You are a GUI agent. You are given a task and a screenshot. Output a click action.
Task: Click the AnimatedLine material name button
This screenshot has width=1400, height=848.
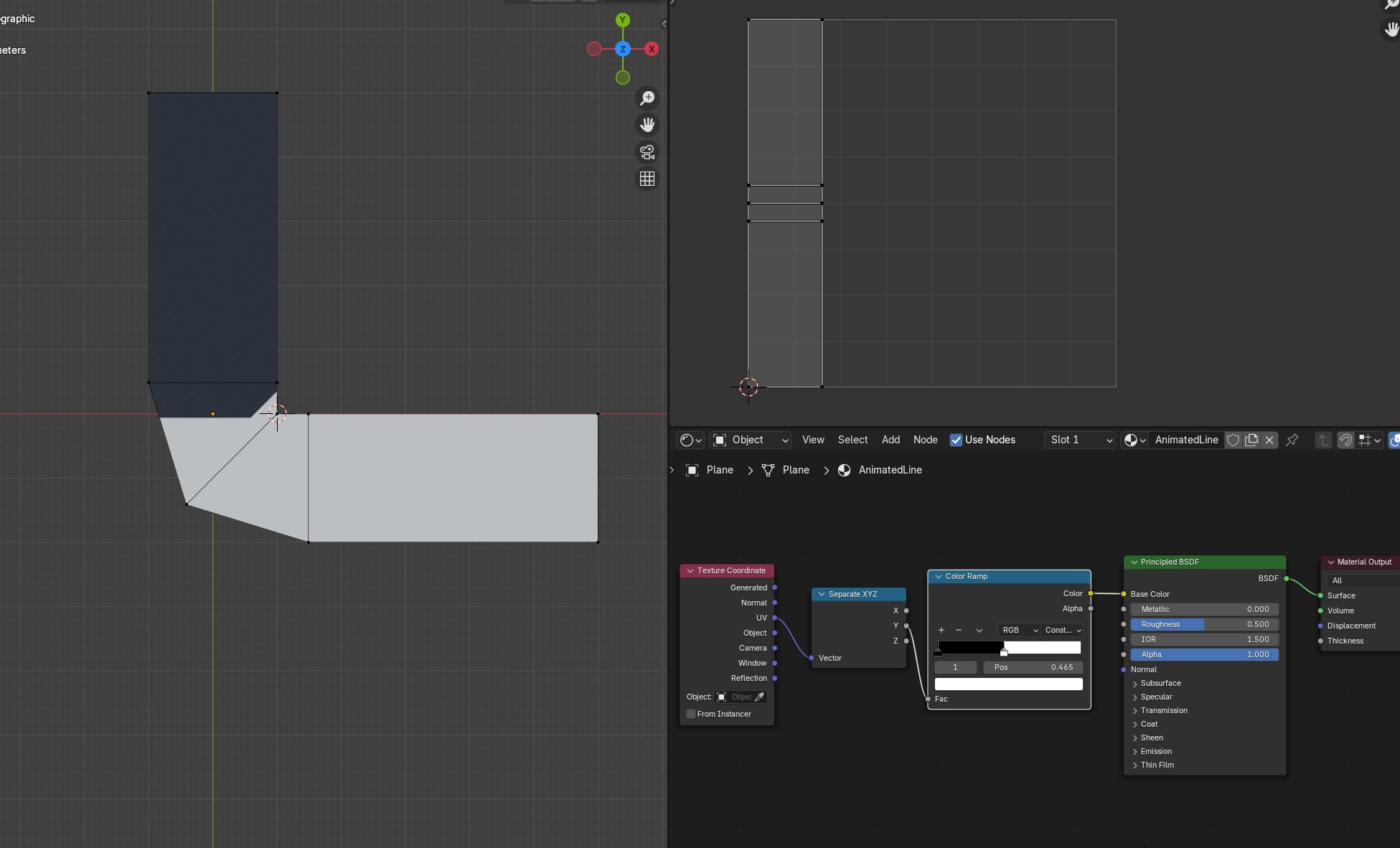(1186, 439)
